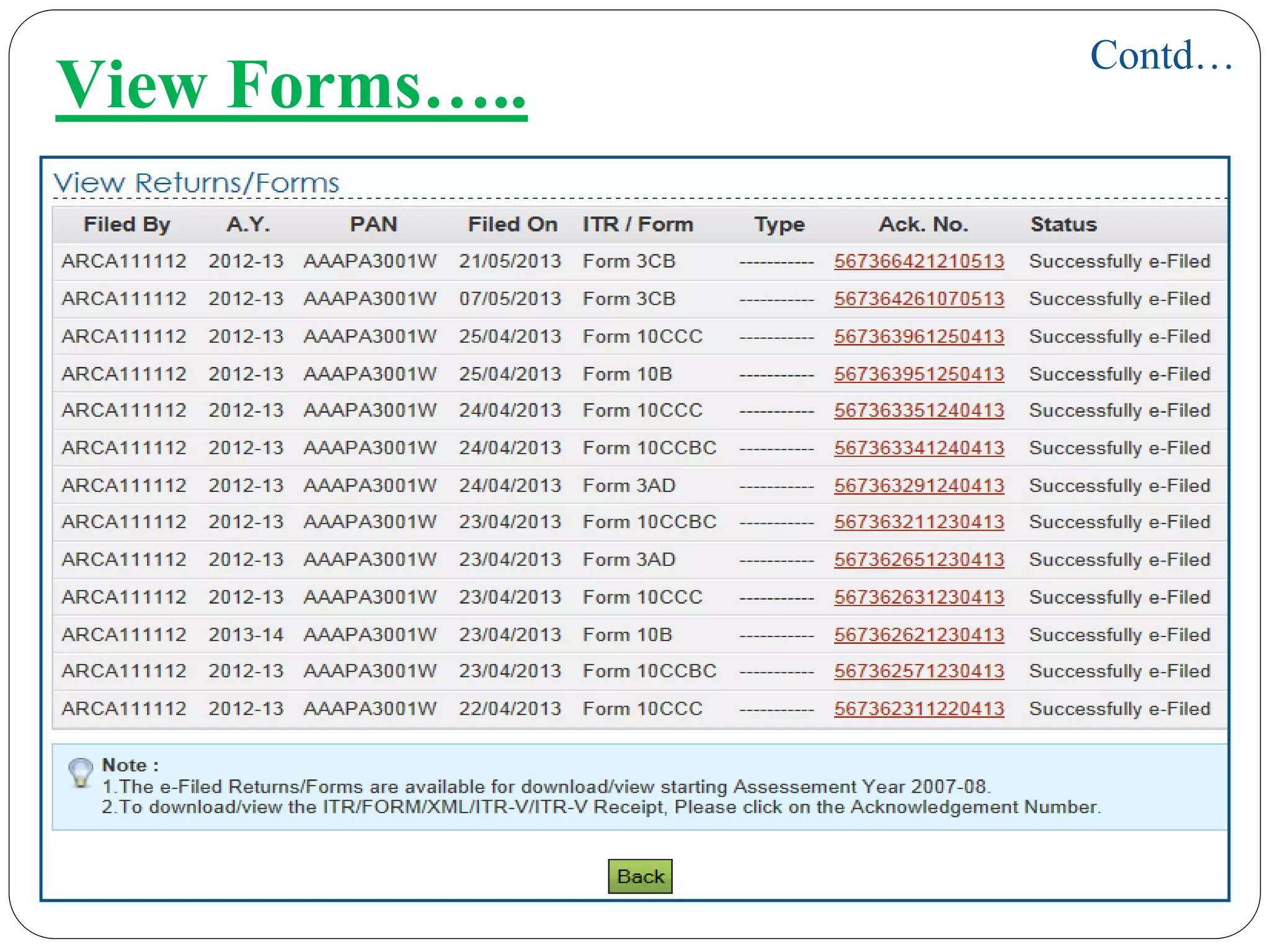The width and height of the screenshot is (1270, 952).
Task: Select the 2013-14 assessment year cell
Action: (x=246, y=635)
